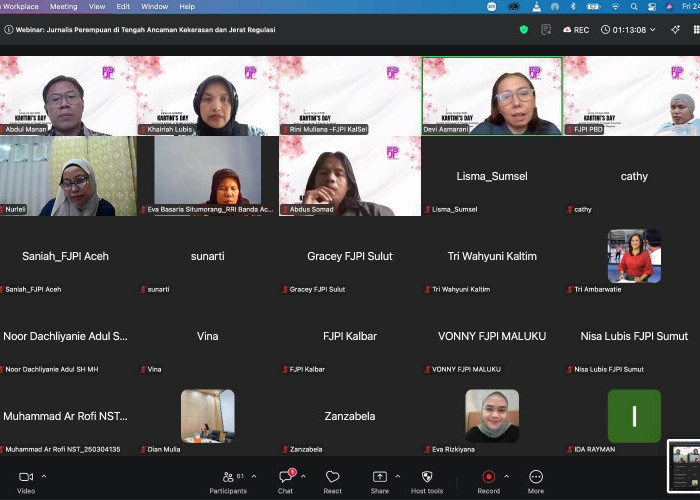Expand video options arrow next to Video
This screenshot has width=700, height=500.
point(44,477)
